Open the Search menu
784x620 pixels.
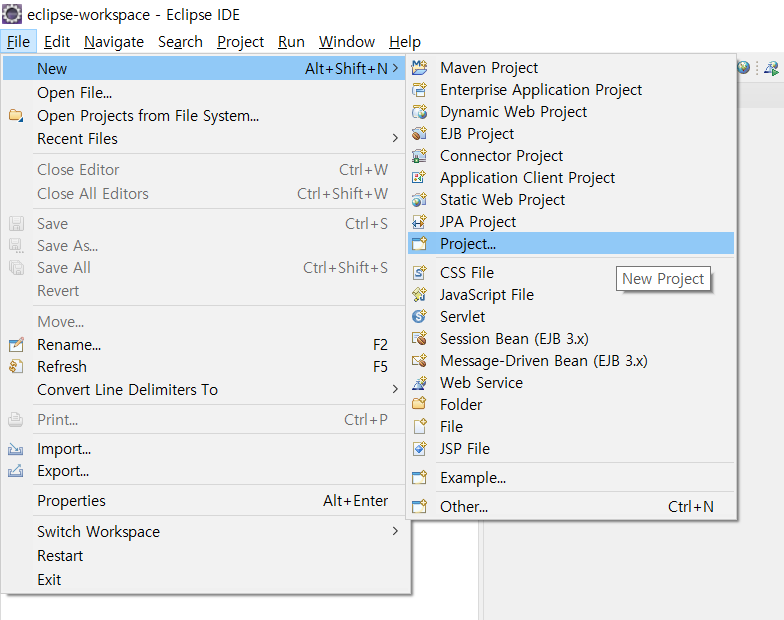[180, 42]
